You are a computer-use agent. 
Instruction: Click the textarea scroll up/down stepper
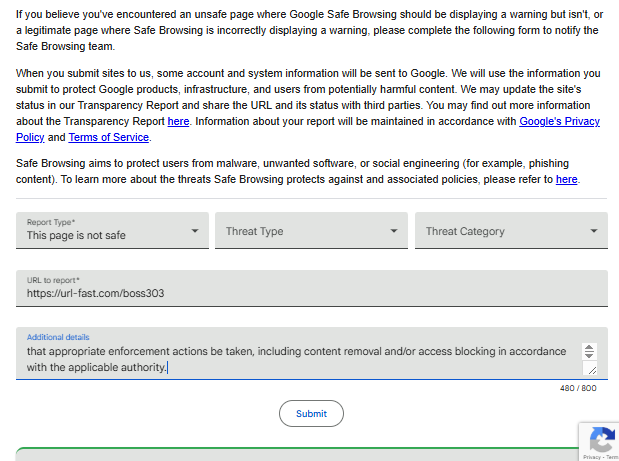(589, 351)
